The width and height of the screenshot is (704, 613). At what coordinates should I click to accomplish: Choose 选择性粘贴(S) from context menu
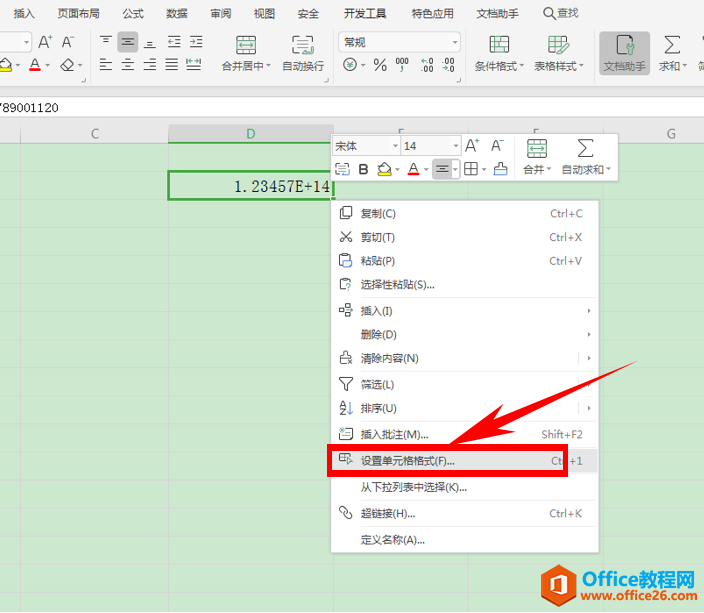pos(465,285)
